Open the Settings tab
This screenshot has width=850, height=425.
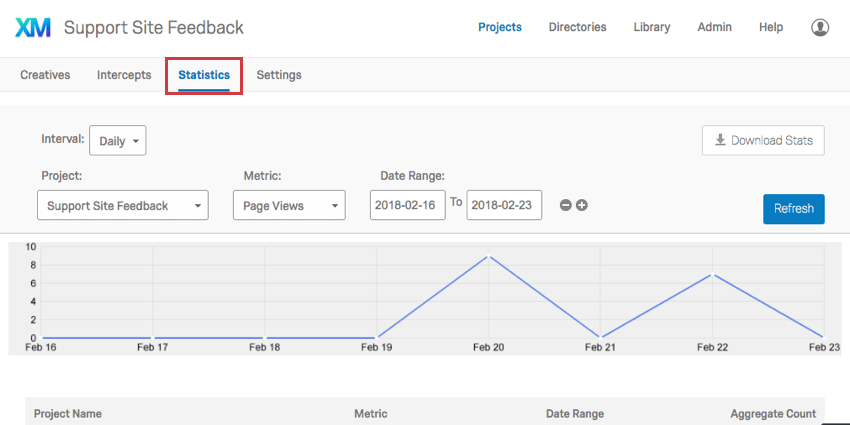279,75
